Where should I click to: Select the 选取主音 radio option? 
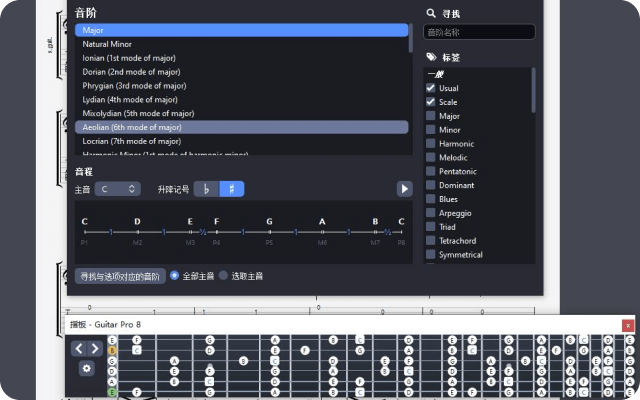coord(223,275)
